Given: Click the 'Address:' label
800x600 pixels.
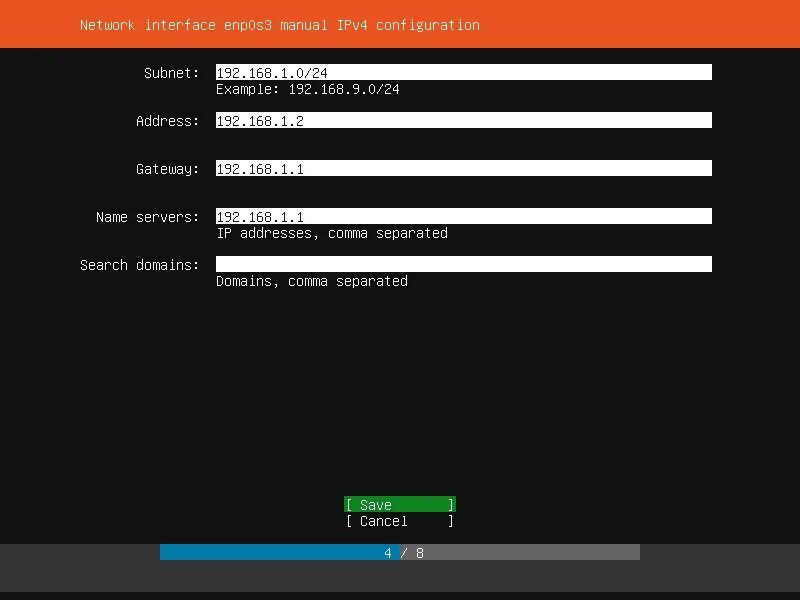Looking at the screenshot, I should [x=167, y=121].
